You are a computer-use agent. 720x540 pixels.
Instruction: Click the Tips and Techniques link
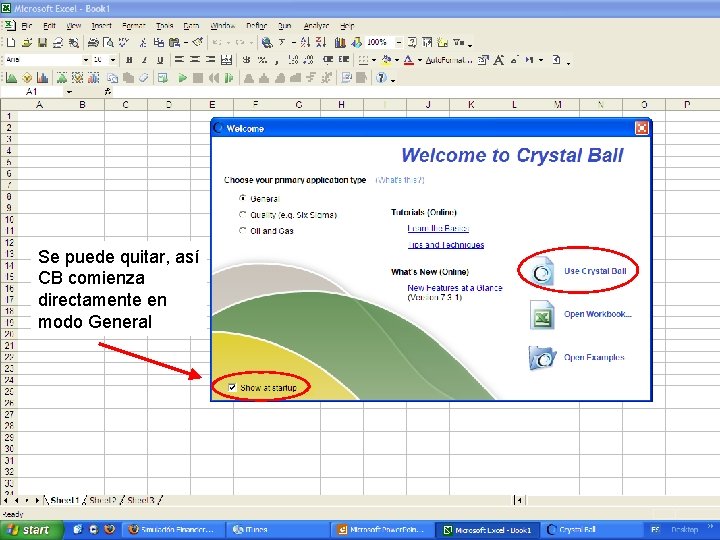(x=446, y=245)
